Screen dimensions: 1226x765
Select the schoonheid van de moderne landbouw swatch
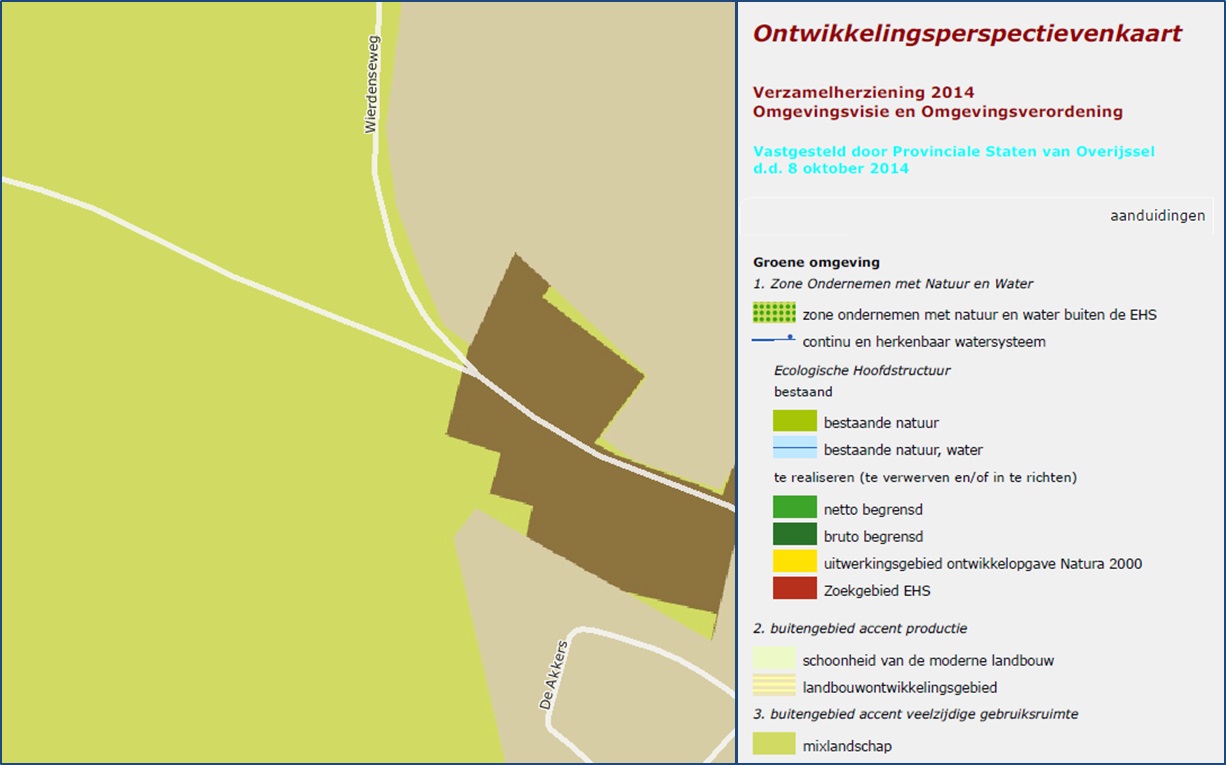pos(774,660)
